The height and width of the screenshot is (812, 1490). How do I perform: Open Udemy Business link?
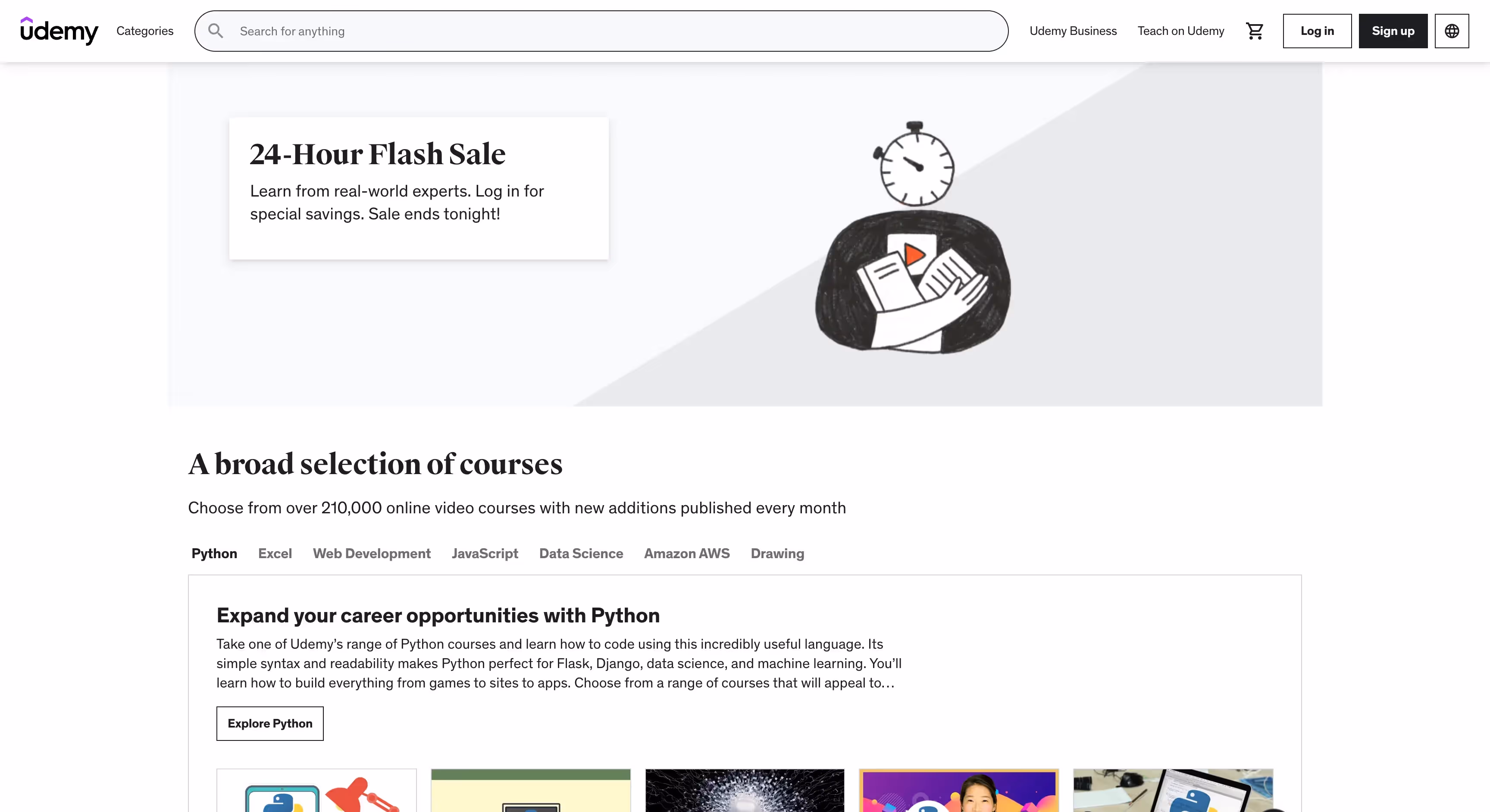point(1072,31)
